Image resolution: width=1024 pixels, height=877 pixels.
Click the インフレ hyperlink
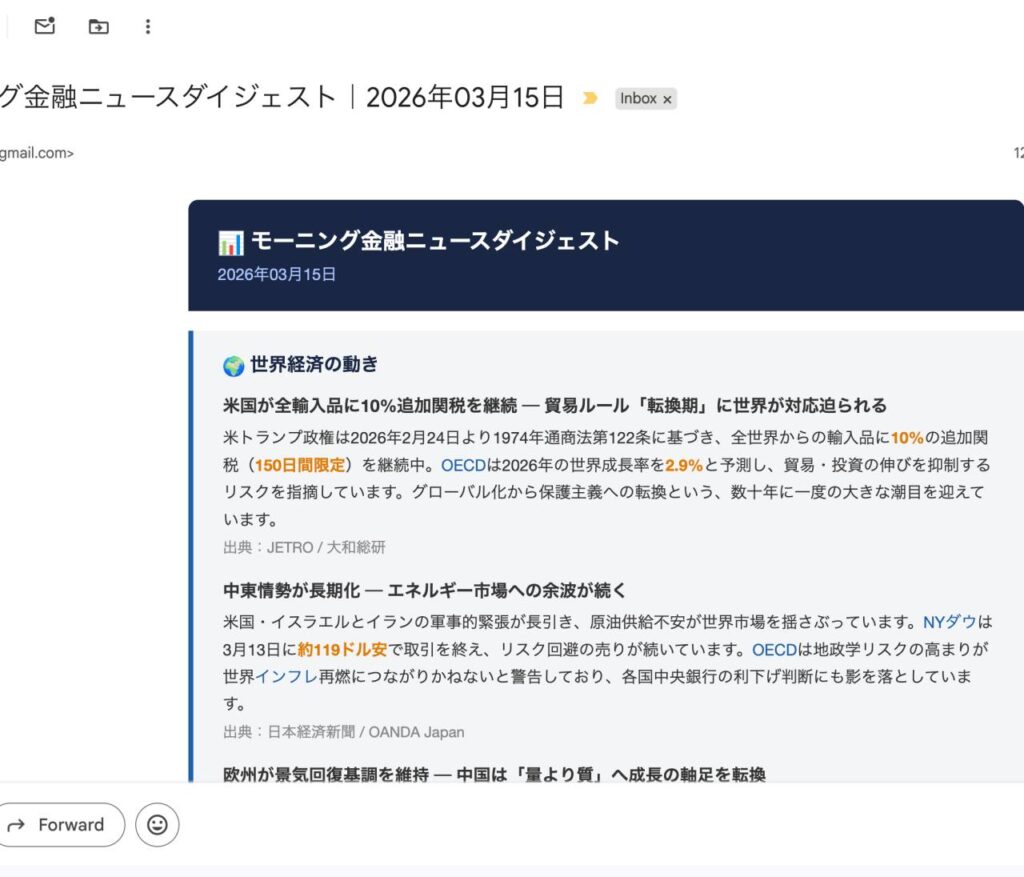point(286,677)
